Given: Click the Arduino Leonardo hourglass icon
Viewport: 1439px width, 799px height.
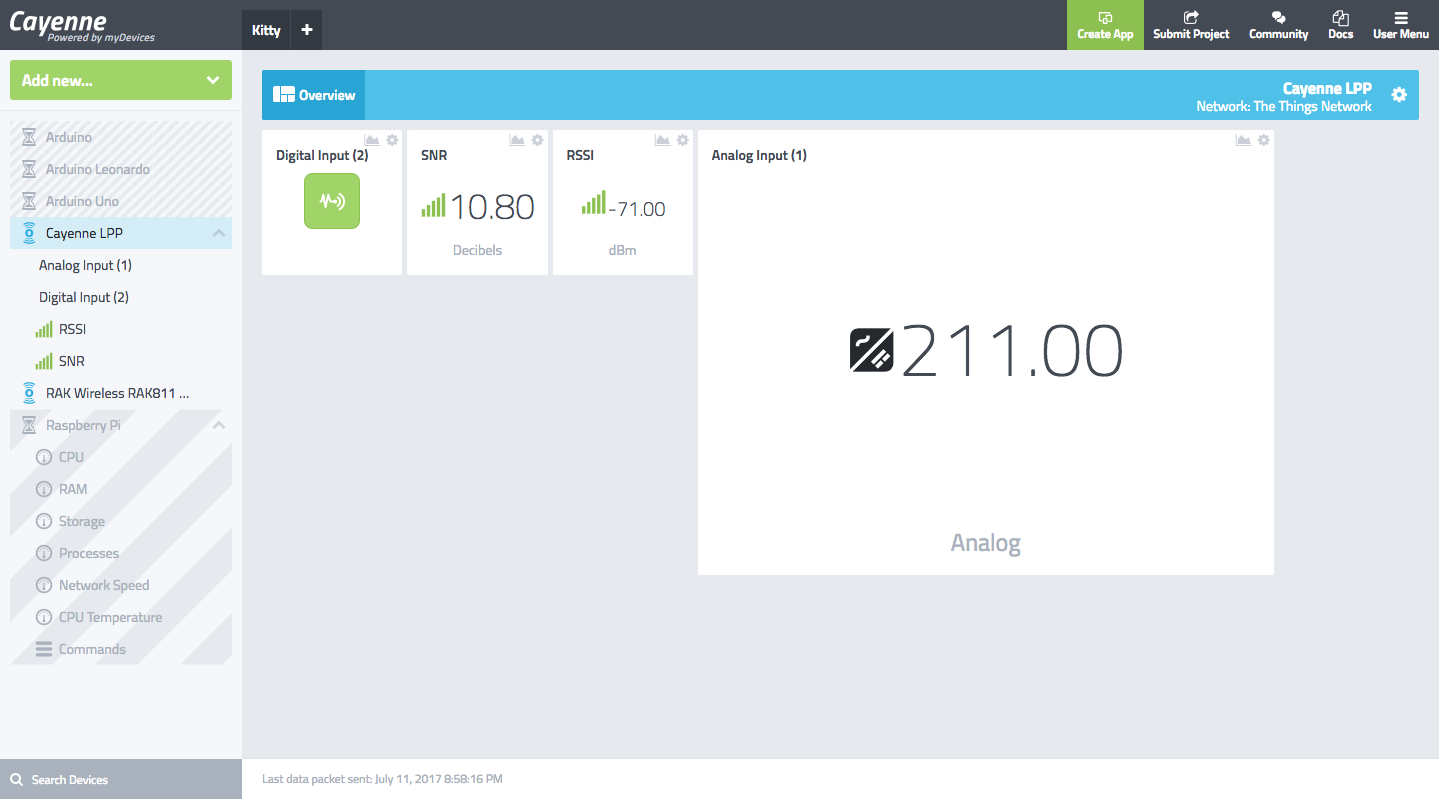Looking at the screenshot, I should point(29,169).
